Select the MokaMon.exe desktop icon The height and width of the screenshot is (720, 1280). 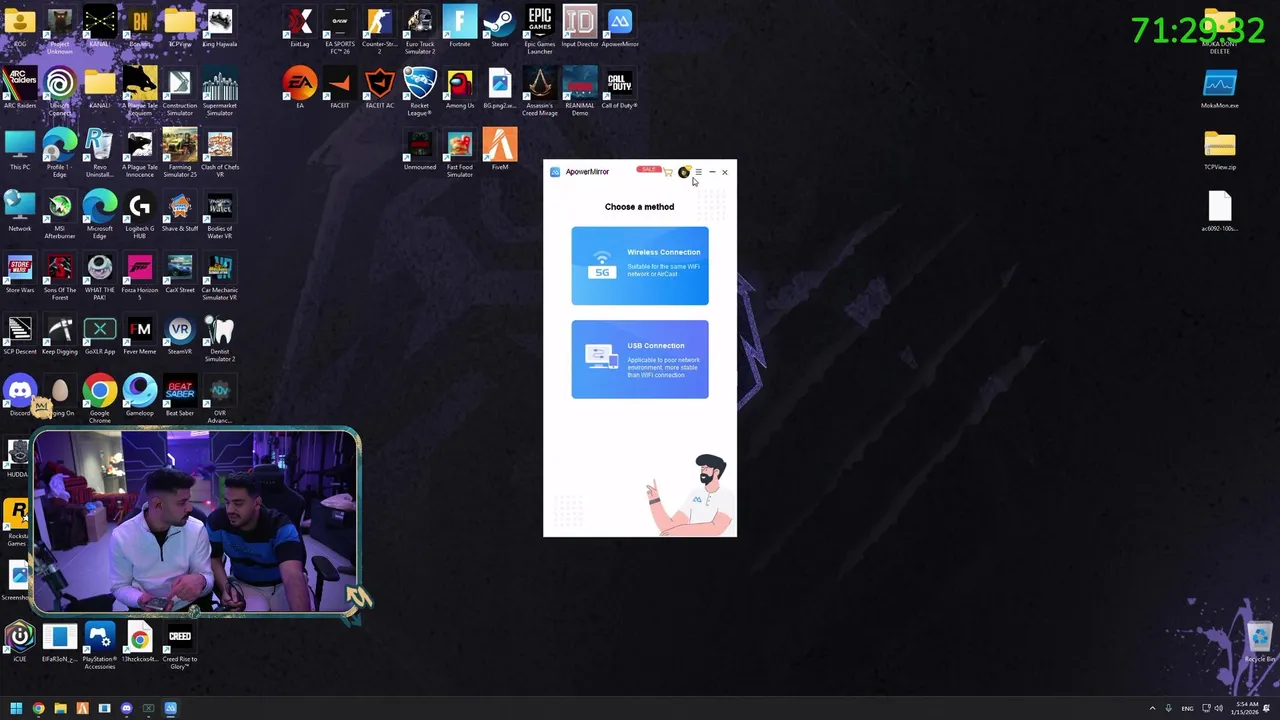point(1220,89)
